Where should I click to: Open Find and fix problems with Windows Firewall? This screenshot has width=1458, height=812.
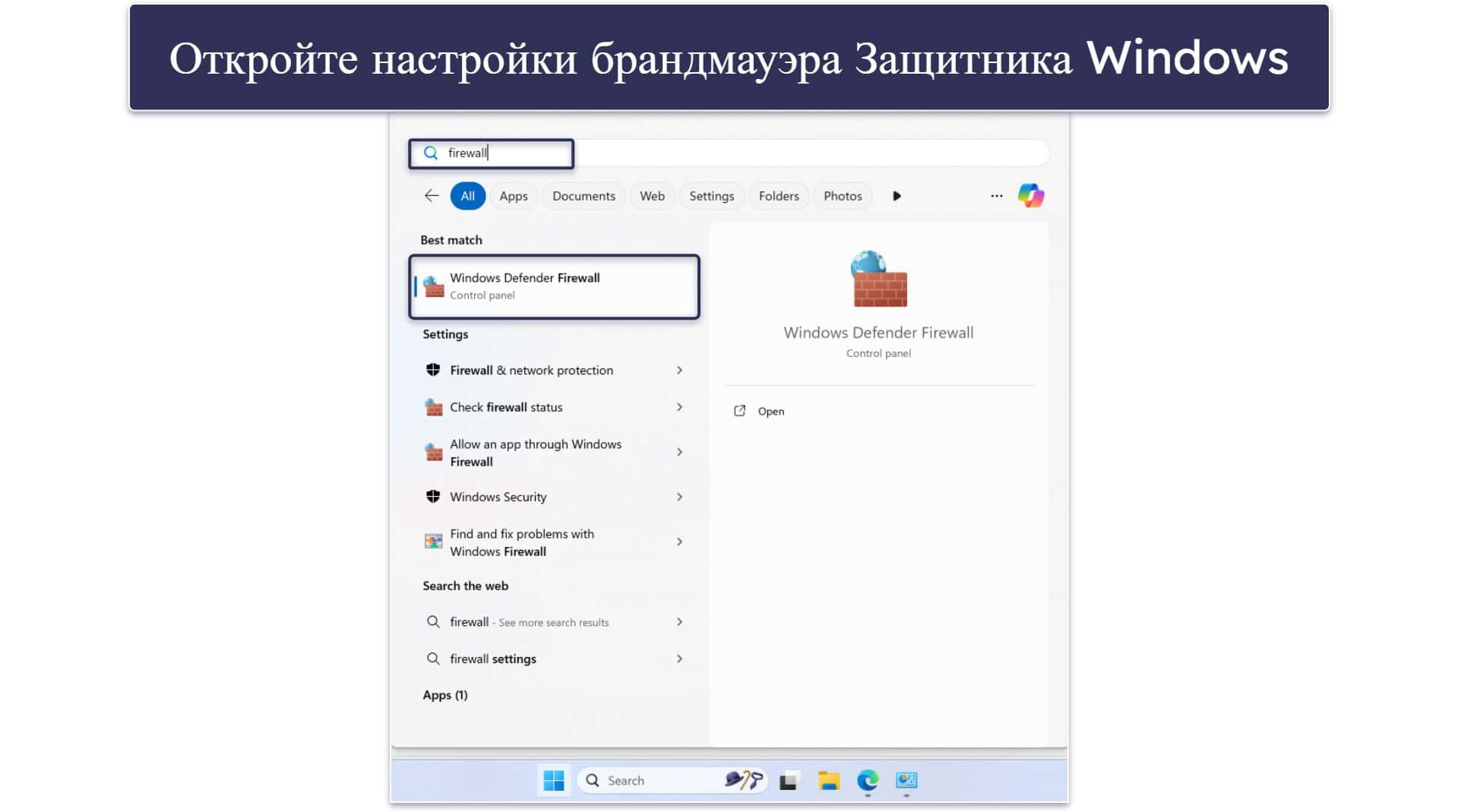tap(554, 542)
